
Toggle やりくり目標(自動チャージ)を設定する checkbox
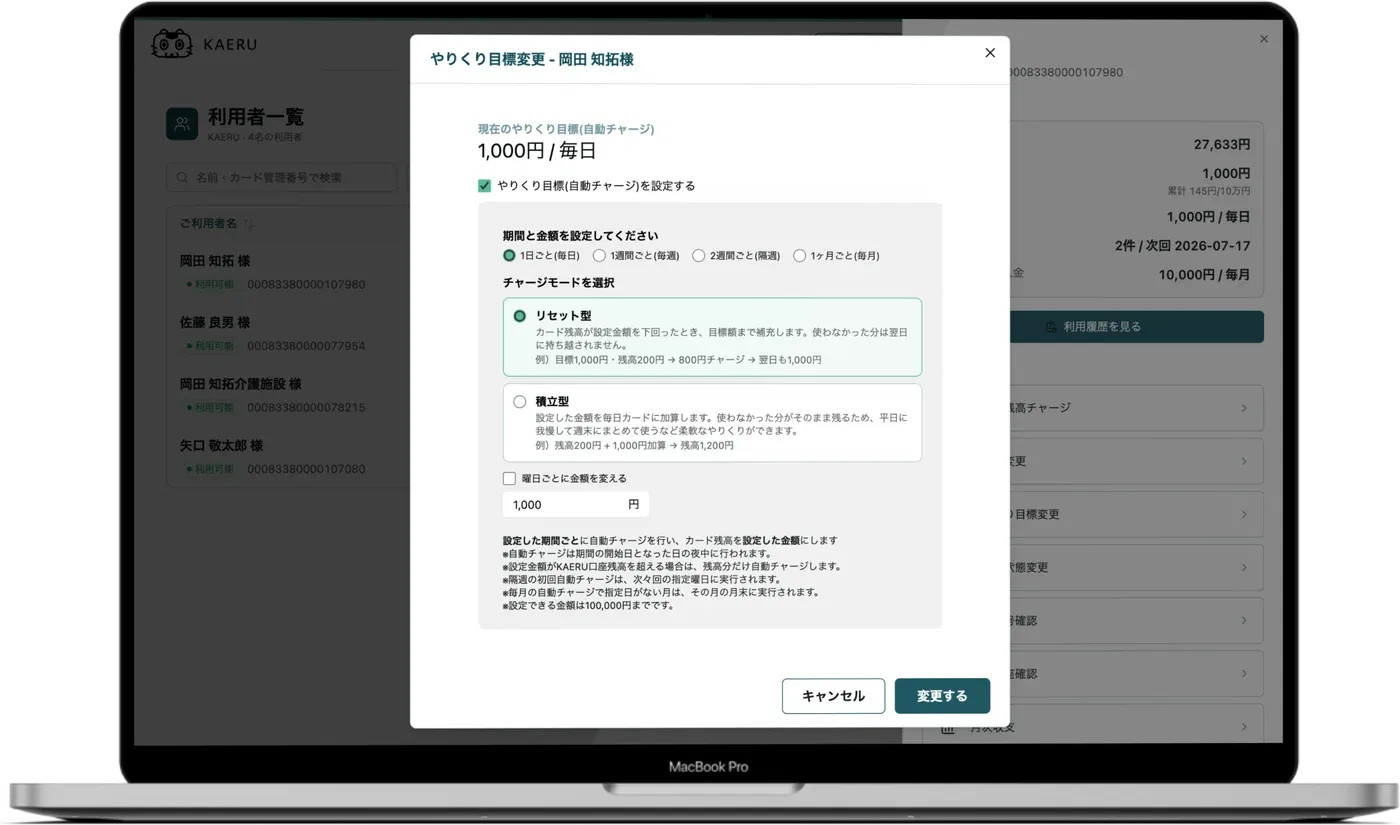click(x=484, y=185)
